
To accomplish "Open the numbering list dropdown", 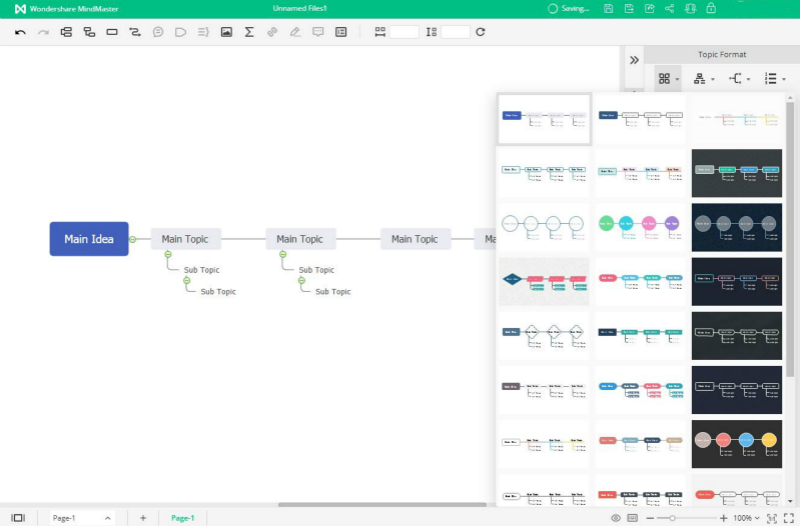I will coord(773,78).
